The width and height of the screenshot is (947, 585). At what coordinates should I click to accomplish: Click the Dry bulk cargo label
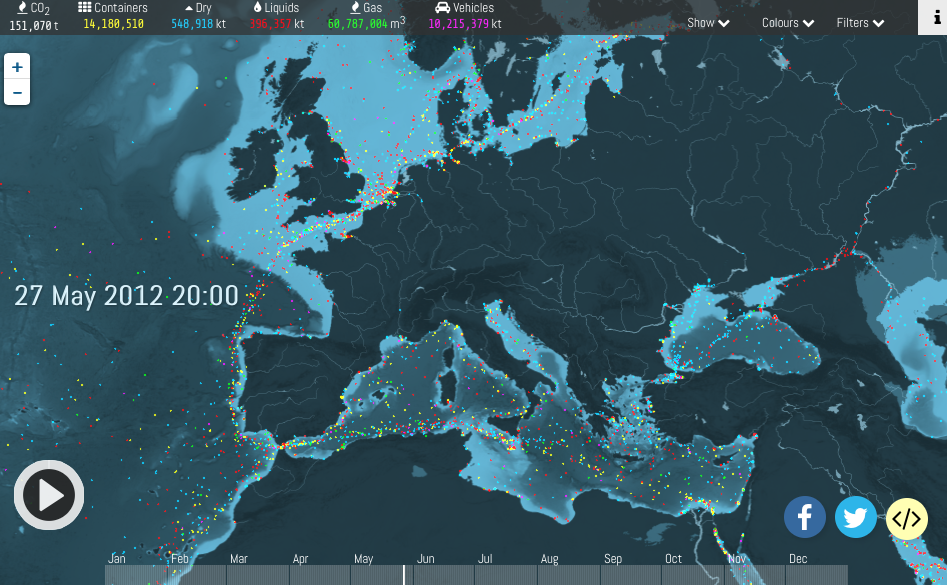(198, 8)
